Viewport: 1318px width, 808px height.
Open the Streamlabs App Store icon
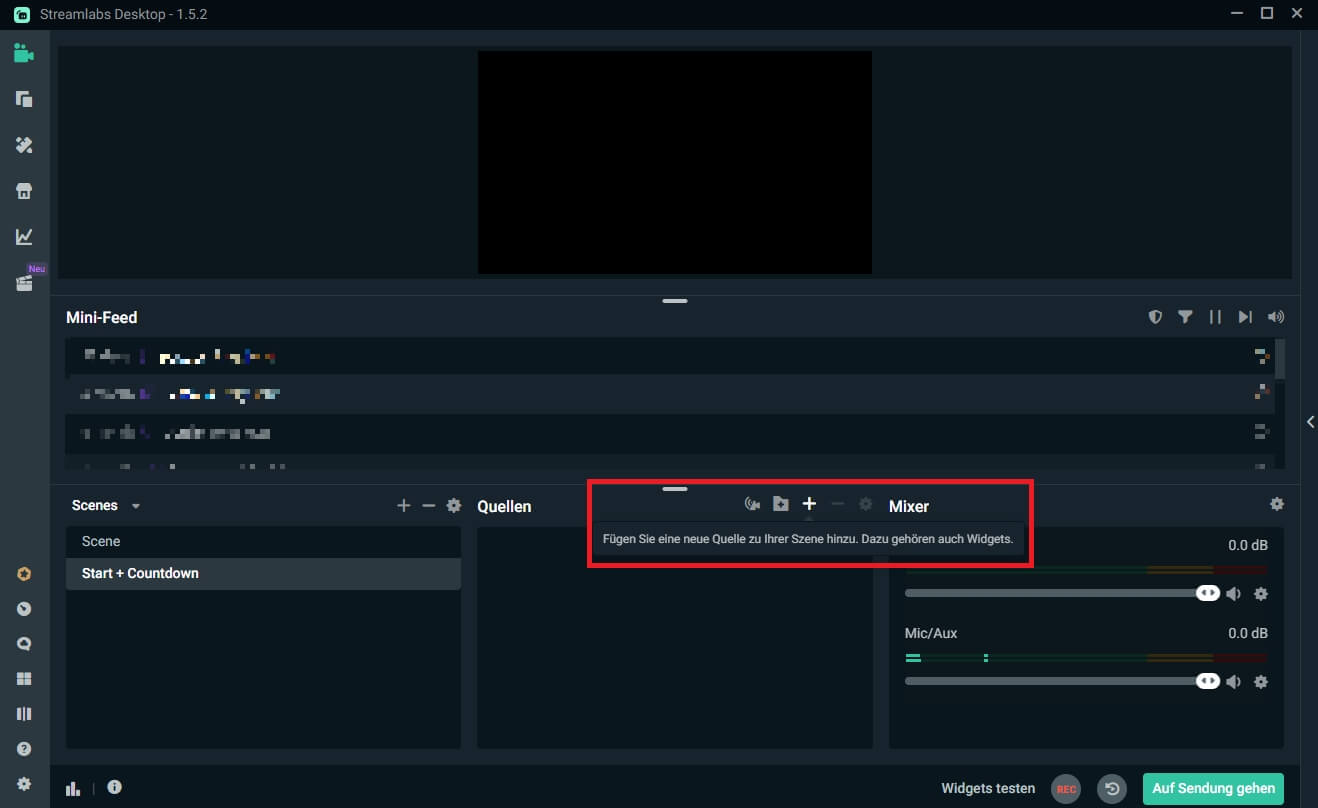tap(24, 190)
